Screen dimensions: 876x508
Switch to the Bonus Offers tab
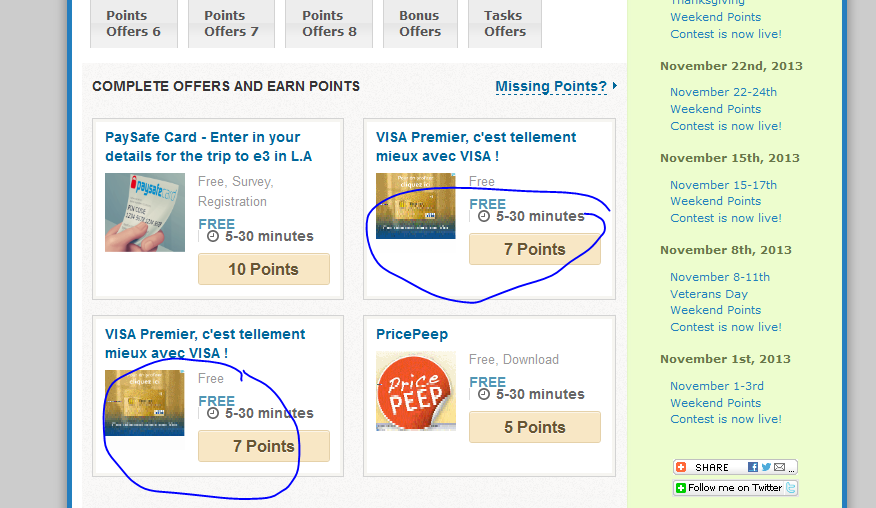point(419,23)
